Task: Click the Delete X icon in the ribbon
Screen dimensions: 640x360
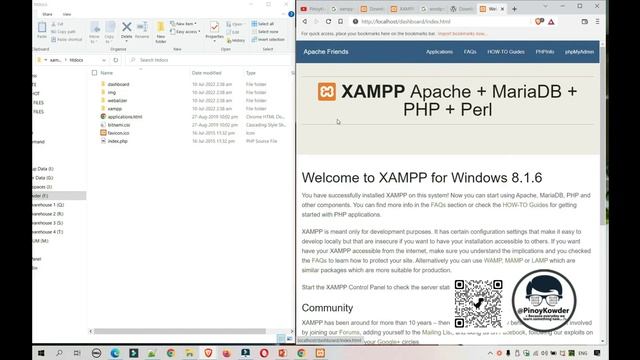Action: (127, 27)
